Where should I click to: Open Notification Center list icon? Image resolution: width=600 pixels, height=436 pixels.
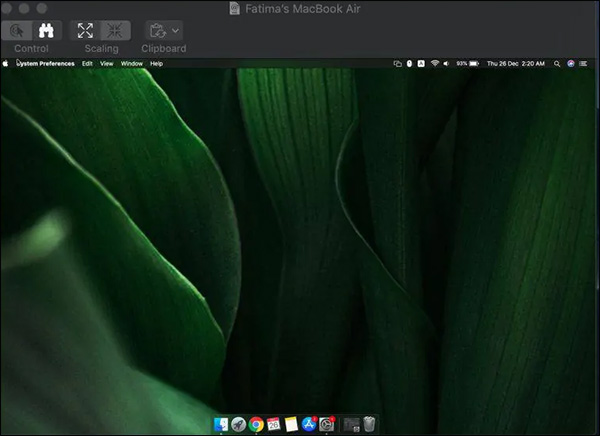coord(585,63)
